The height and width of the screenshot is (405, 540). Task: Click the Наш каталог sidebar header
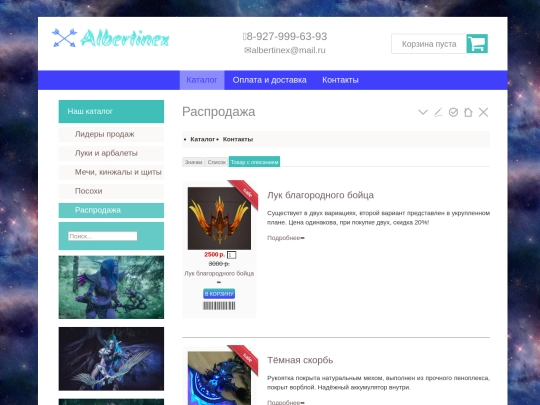111,111
